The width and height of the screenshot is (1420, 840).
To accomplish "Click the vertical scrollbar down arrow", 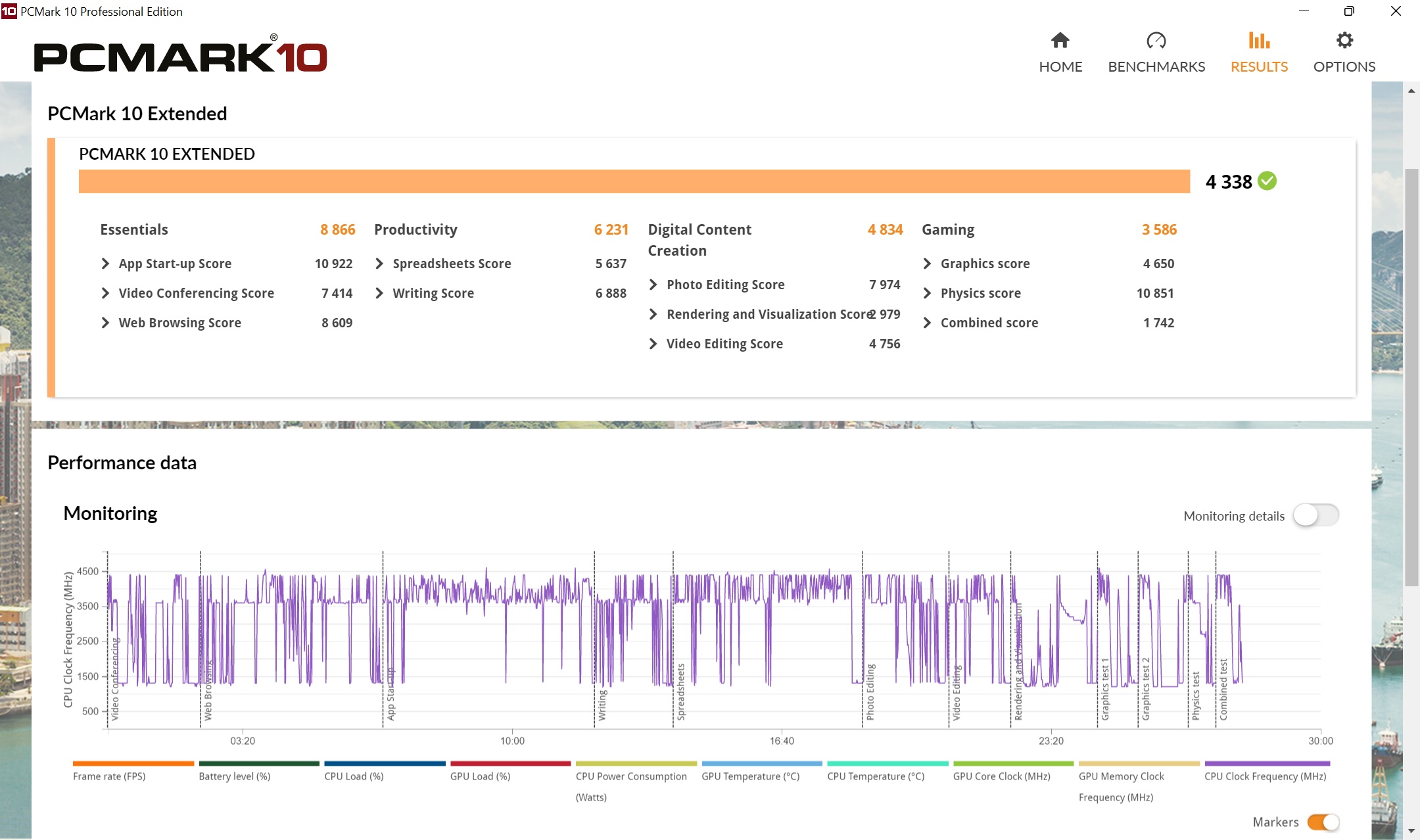I will point(1411,831).
